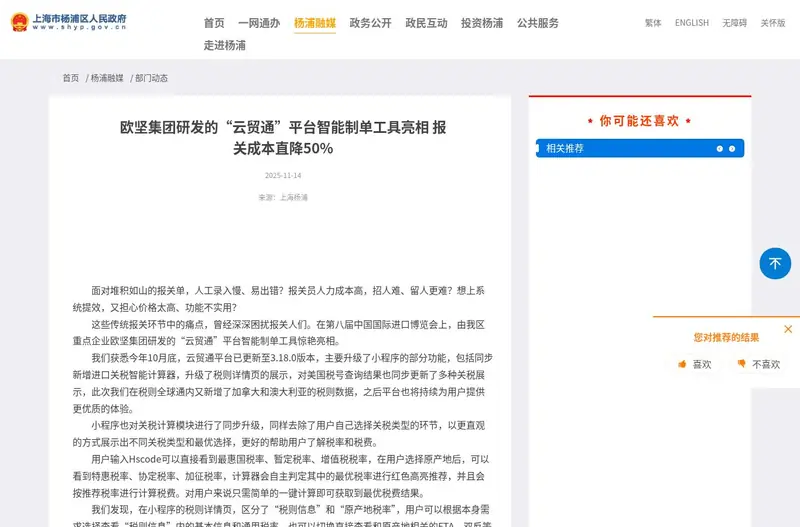The image size is (800, 527).
Task: Open the 公共服务 menu item
Action: click(538, 23)
